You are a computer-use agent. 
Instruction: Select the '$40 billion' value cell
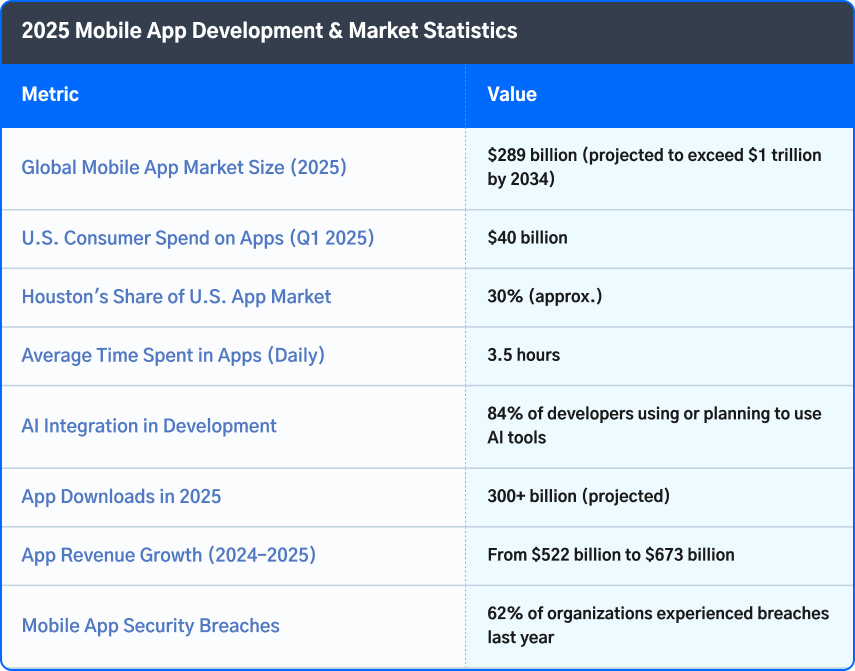point(527,238)
